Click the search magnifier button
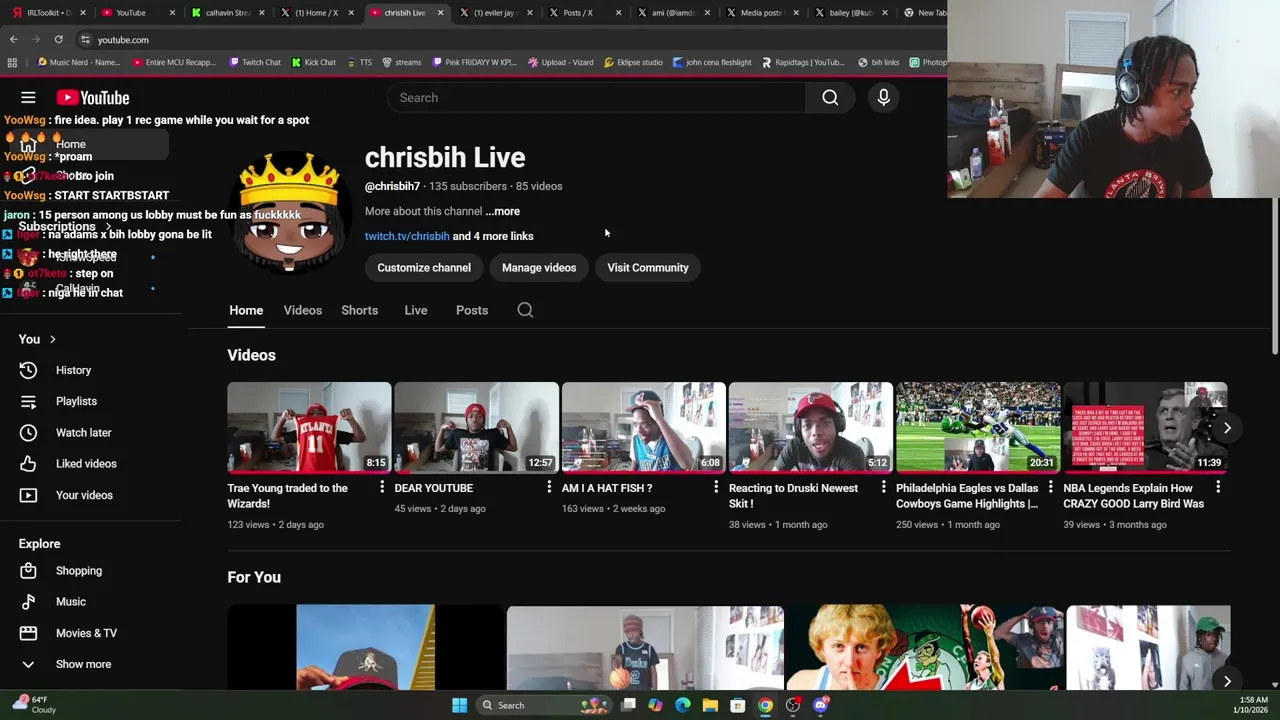This screenshot has width=1280, height=720. (830, 97)
